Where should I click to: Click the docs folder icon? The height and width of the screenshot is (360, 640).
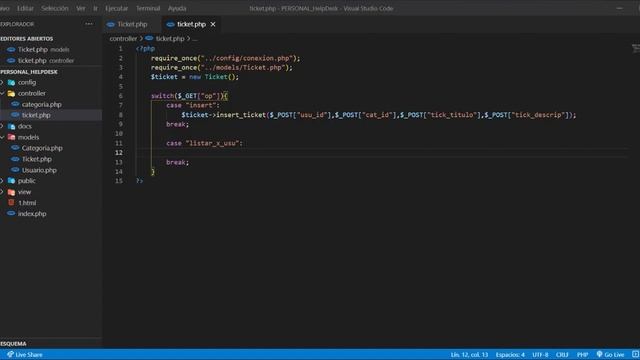click(11, 126)
